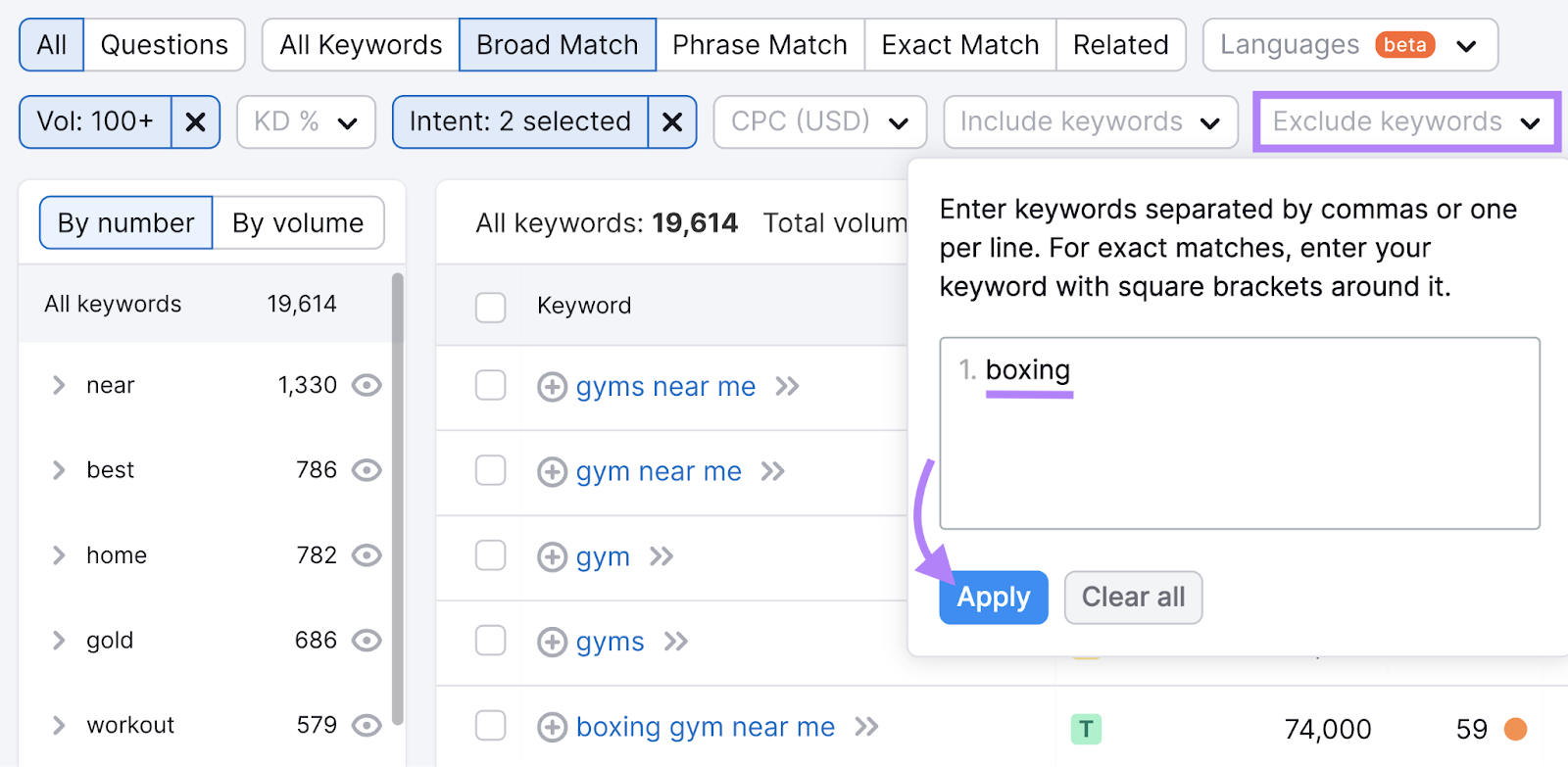
Task: Click the plus icon next to "gyms near me"
Action: (x=552, y=387)
